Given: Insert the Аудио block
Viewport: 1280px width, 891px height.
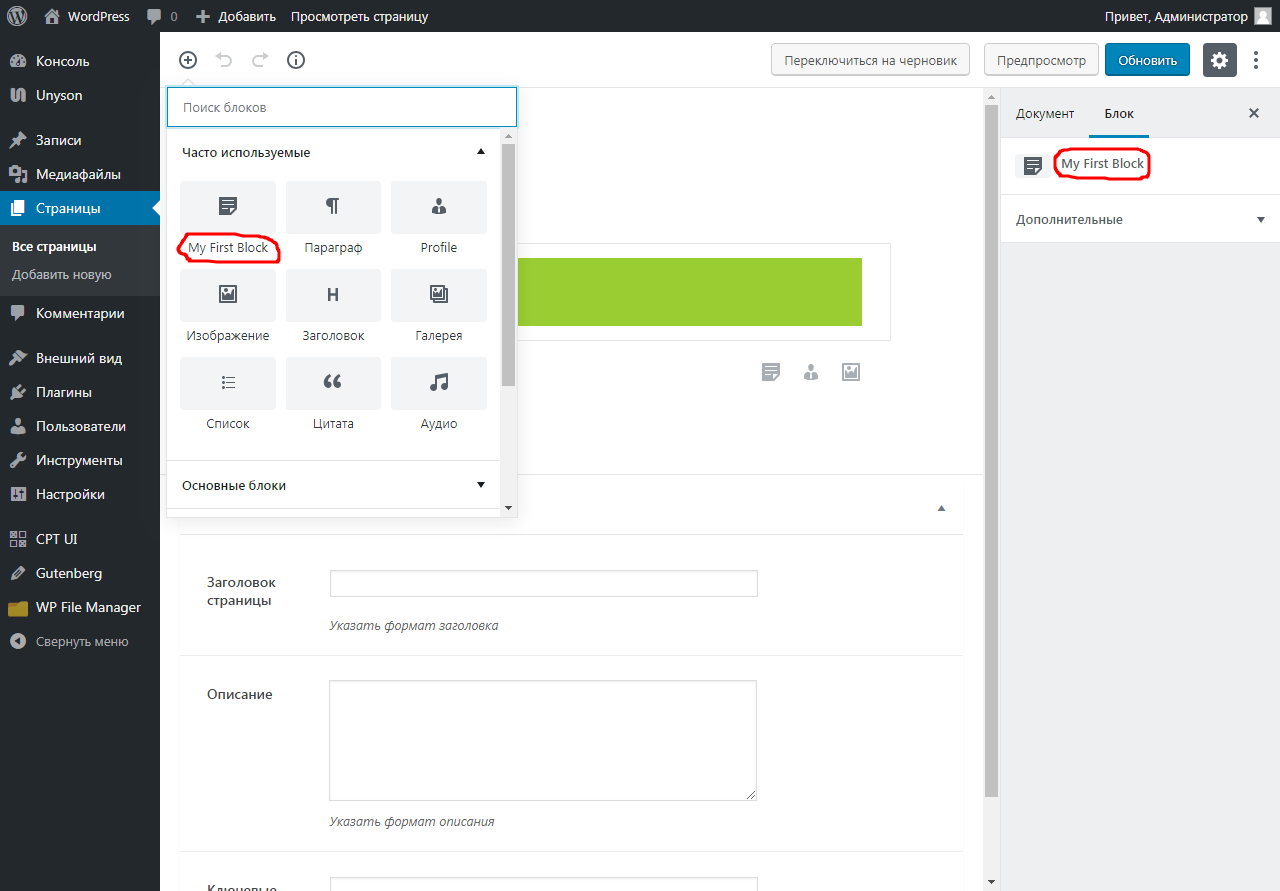Looking at the screenshot, I should 439,397.
